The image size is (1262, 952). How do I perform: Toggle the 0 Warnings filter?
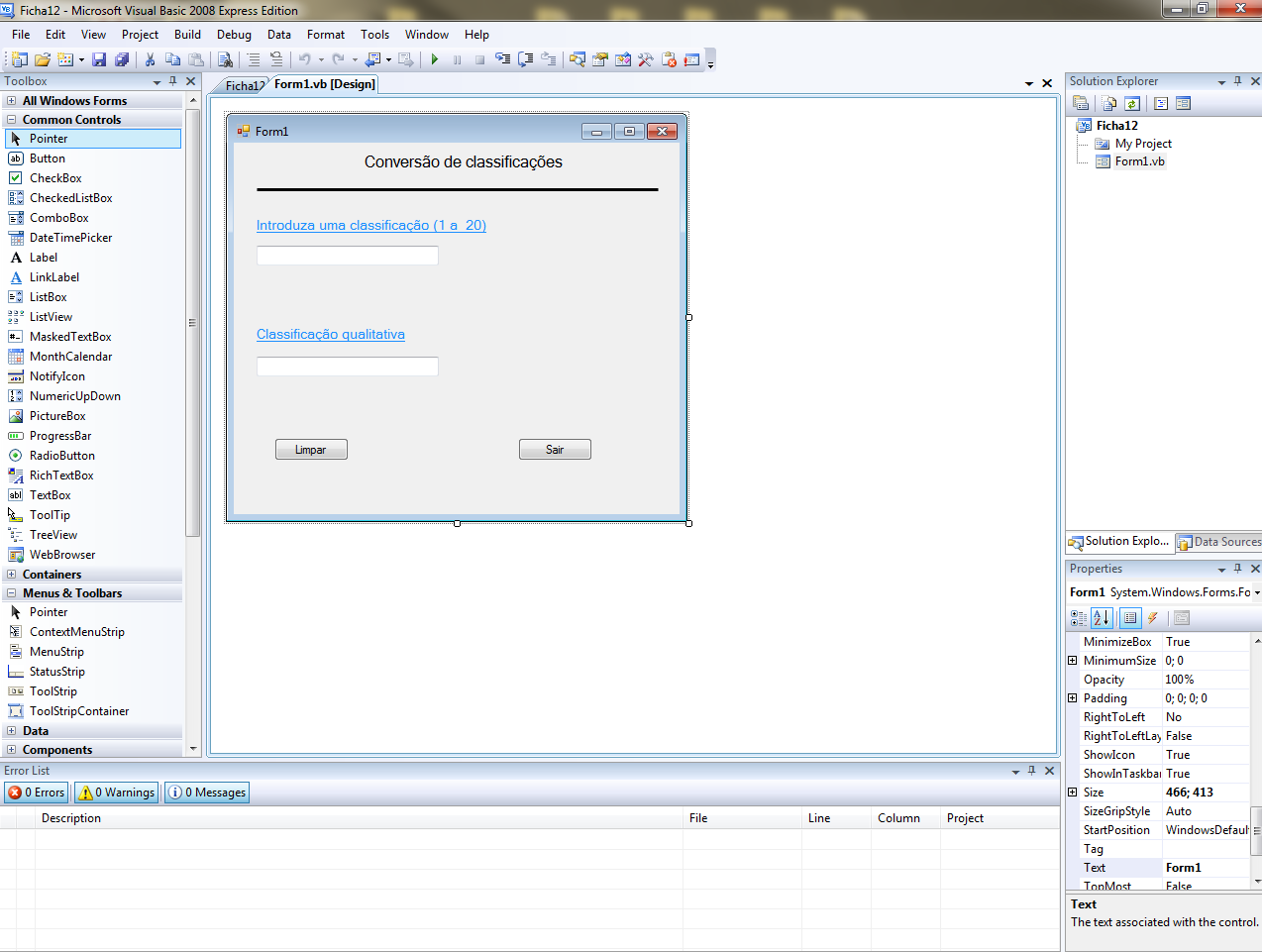coord(117,793)
